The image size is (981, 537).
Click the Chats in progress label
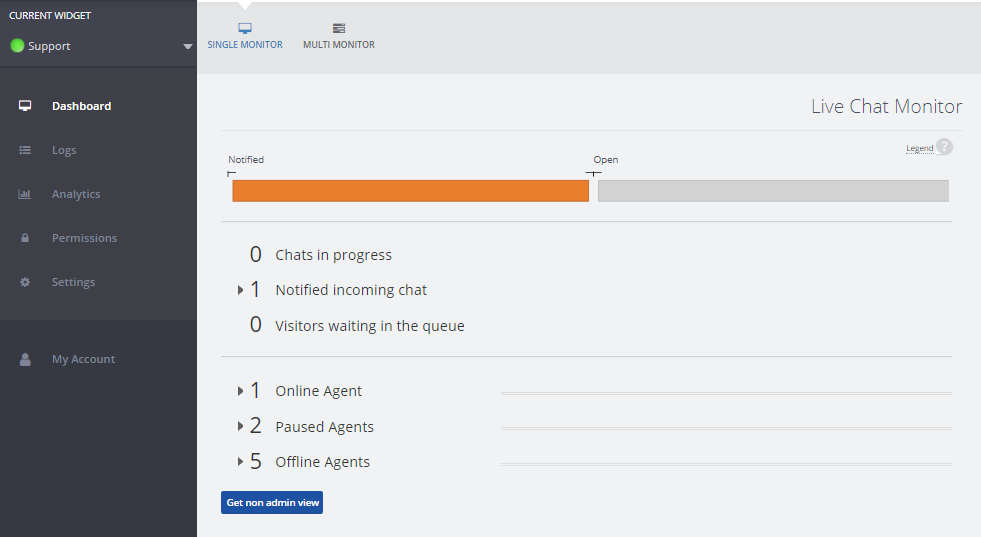point(333,255)
